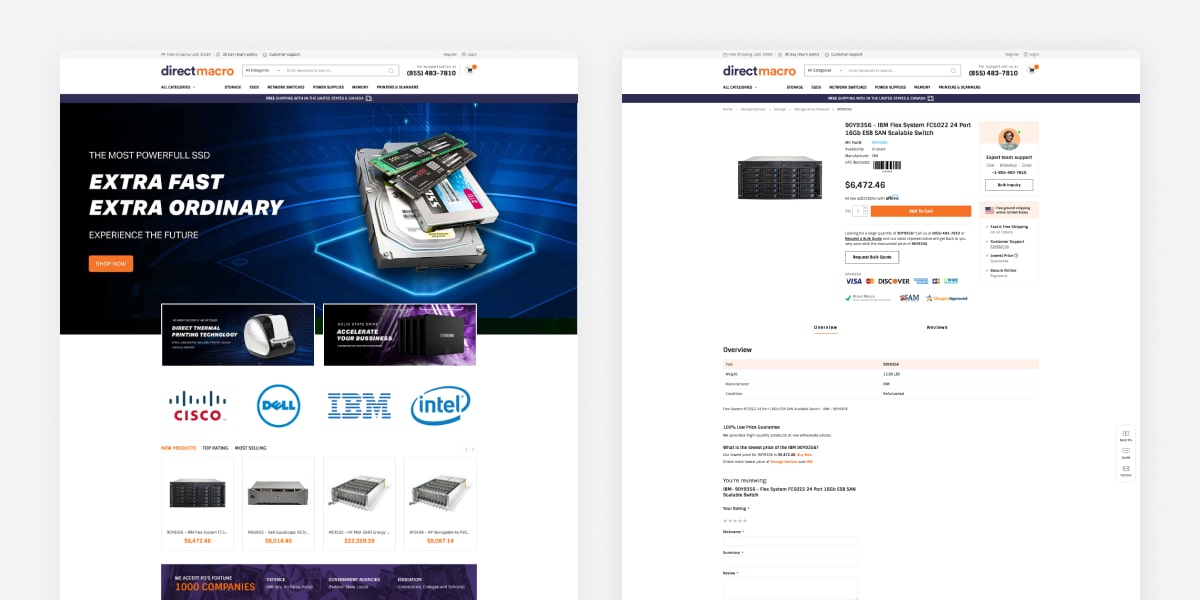The height and width of the screenshot is (600, 1200).
Task: Click the support agent avatar
Action: (1009, 140)
